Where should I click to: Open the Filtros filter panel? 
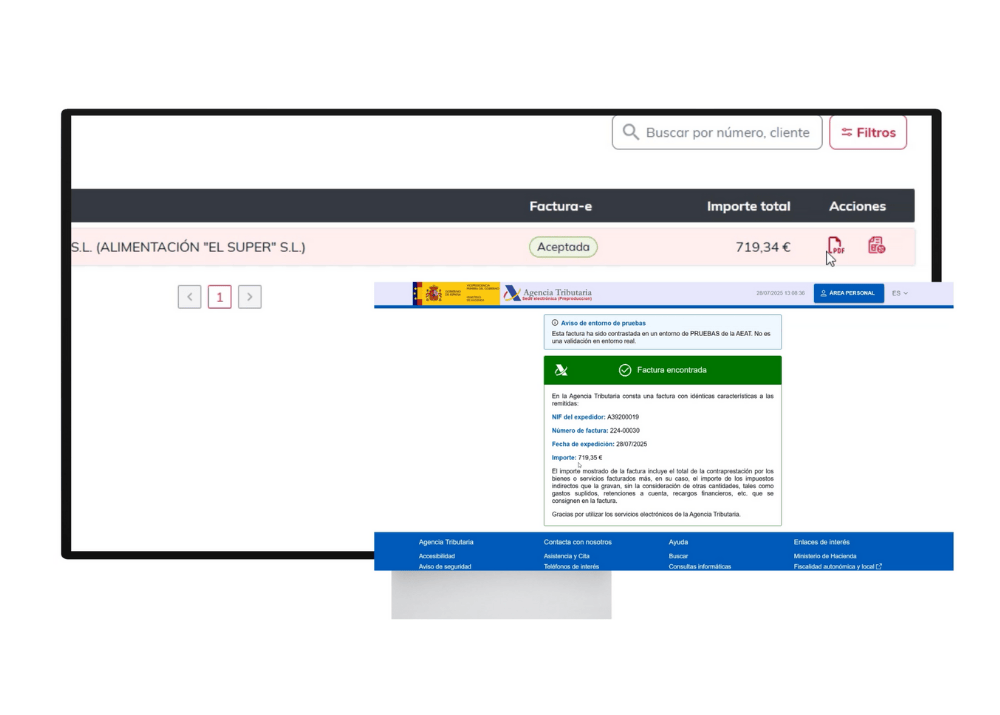tap(867, 132)
